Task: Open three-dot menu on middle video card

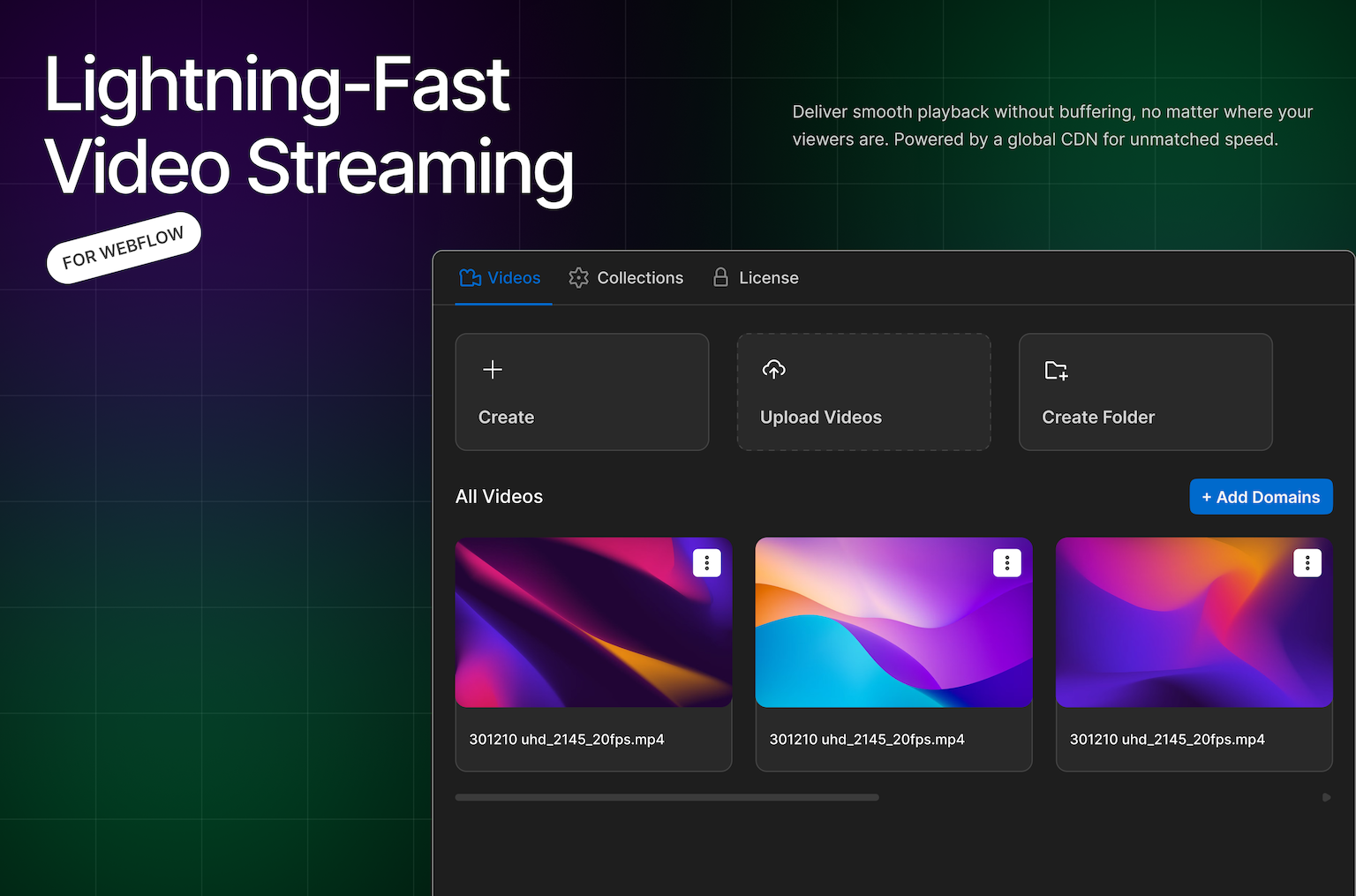Action: pos(1006,563)
